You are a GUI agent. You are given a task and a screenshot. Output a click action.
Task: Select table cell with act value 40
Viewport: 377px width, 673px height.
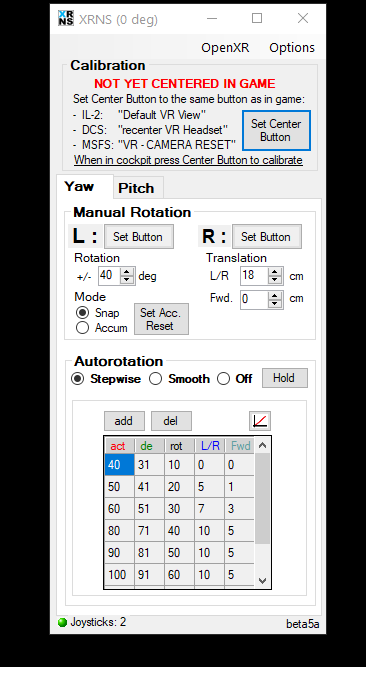[119, 465]
